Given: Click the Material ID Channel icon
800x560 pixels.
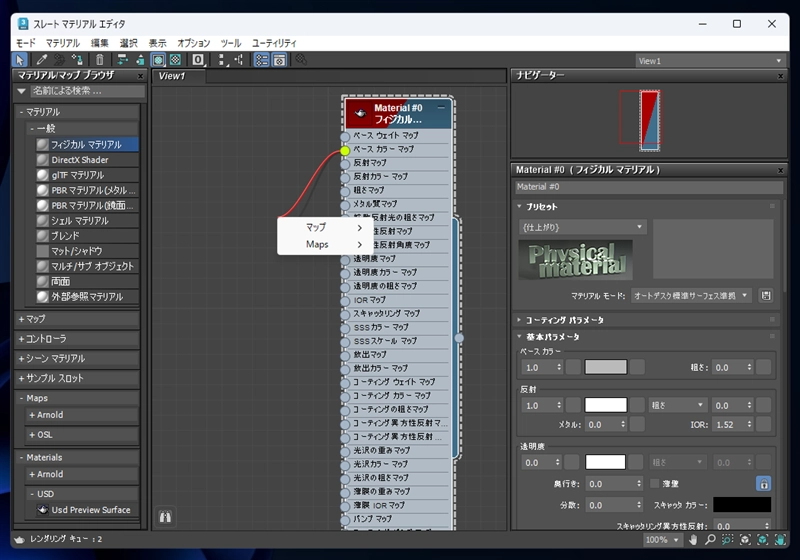Looking at the screenshot, I should [198, 60].
